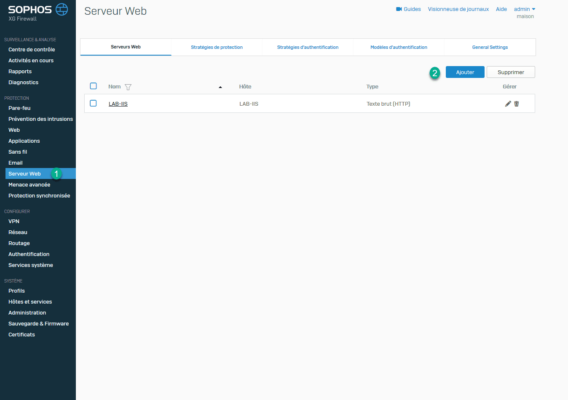Open Activités en cours in sidebar
This screenshot has height=400, width=568.
(x=31, y=61)
